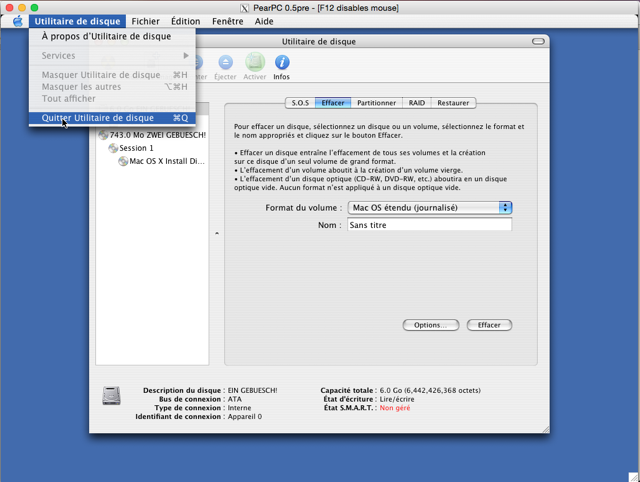Click the Non géré S.M.A.R.T. status text
This screenshot has width=640, height=482.
(395, 408)
